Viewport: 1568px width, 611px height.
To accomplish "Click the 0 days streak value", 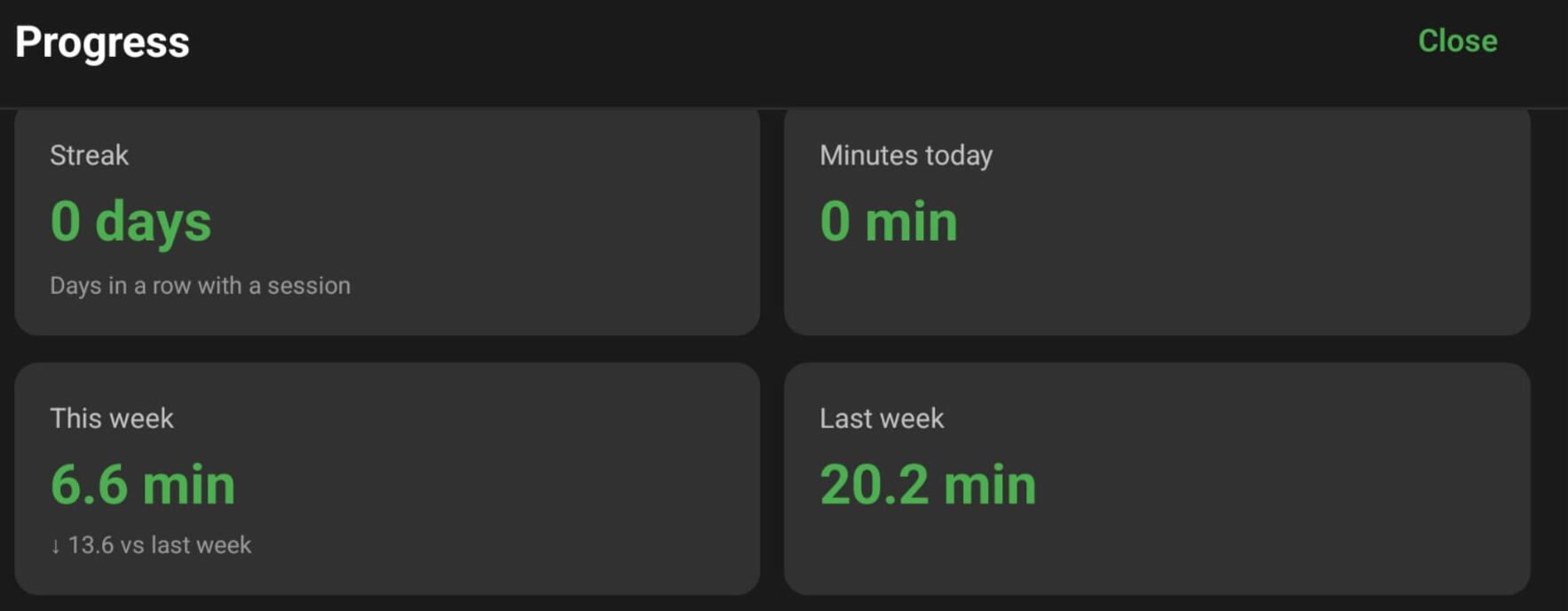I will coord(131,221).
